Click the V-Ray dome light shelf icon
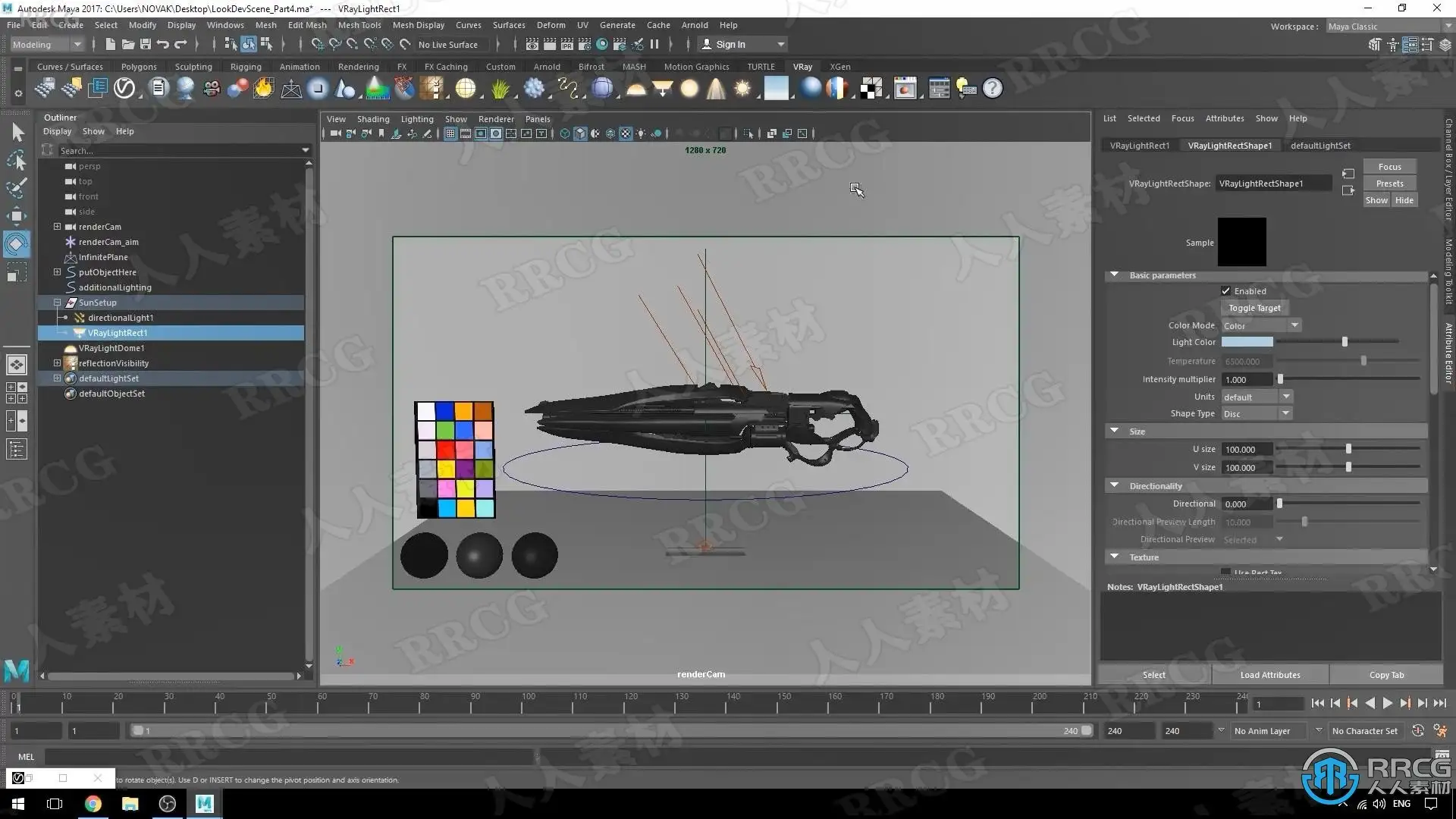Viewport: 1456px width, 819px height. (635, 89)
